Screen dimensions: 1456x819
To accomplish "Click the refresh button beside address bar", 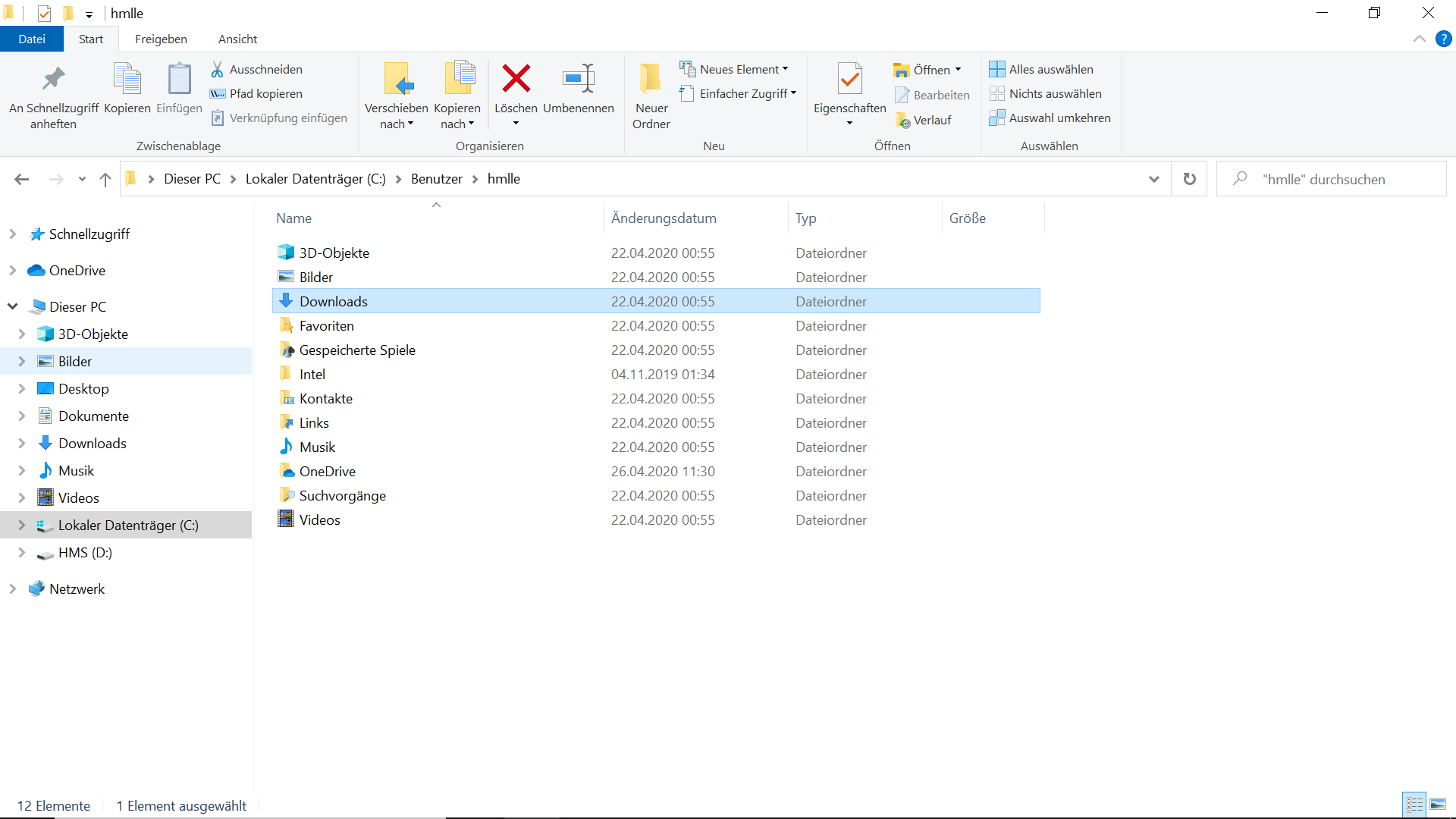I will tap(1189, 179).
